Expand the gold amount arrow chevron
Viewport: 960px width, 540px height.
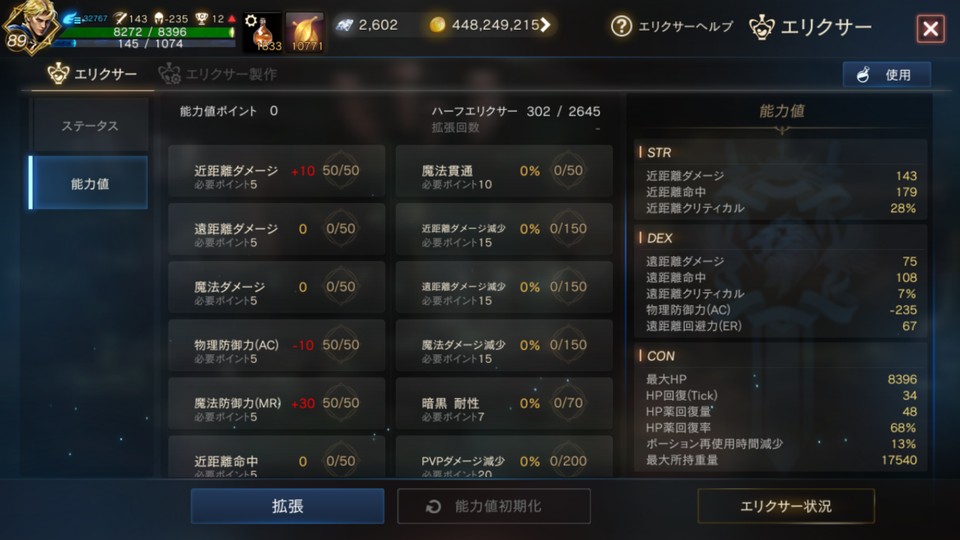545,24
